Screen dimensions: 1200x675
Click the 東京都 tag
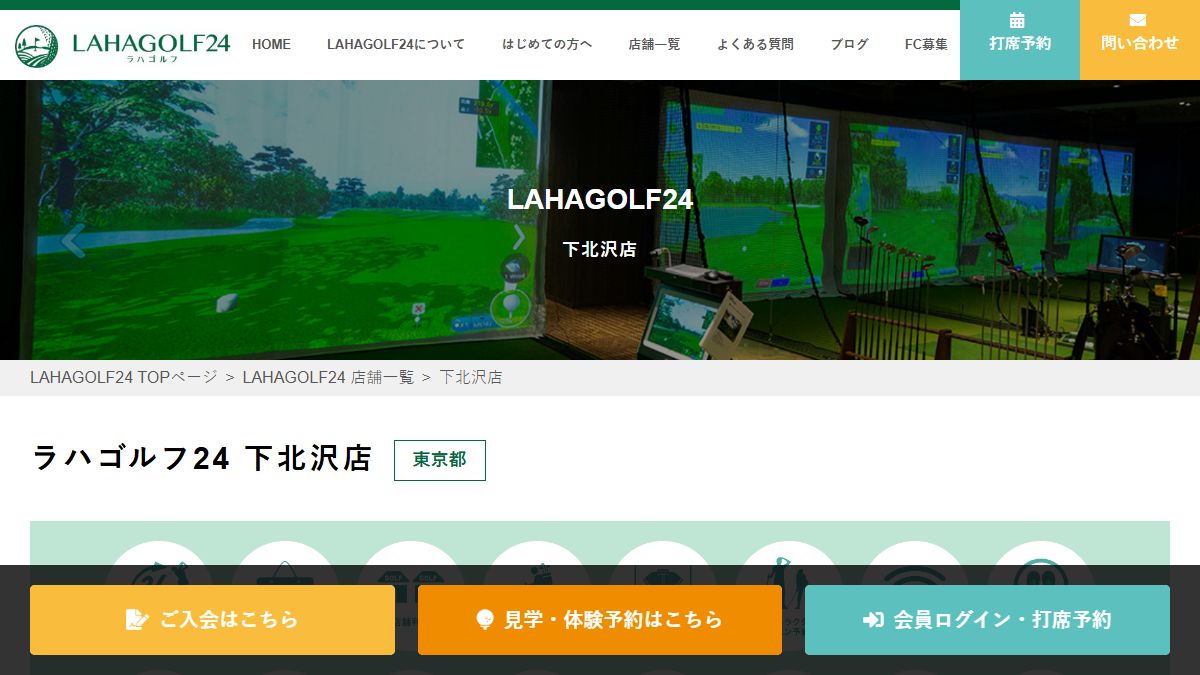coord(440,460)
